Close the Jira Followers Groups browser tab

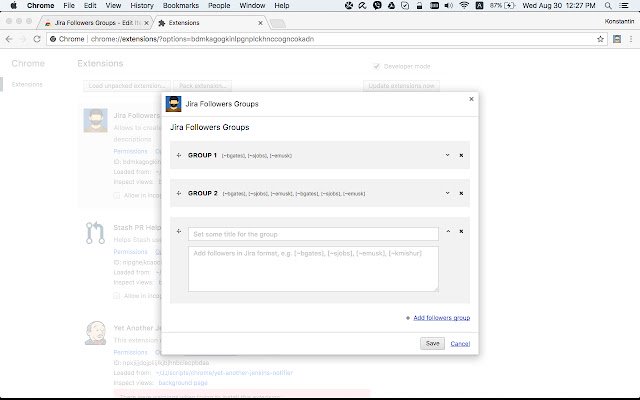146,23
